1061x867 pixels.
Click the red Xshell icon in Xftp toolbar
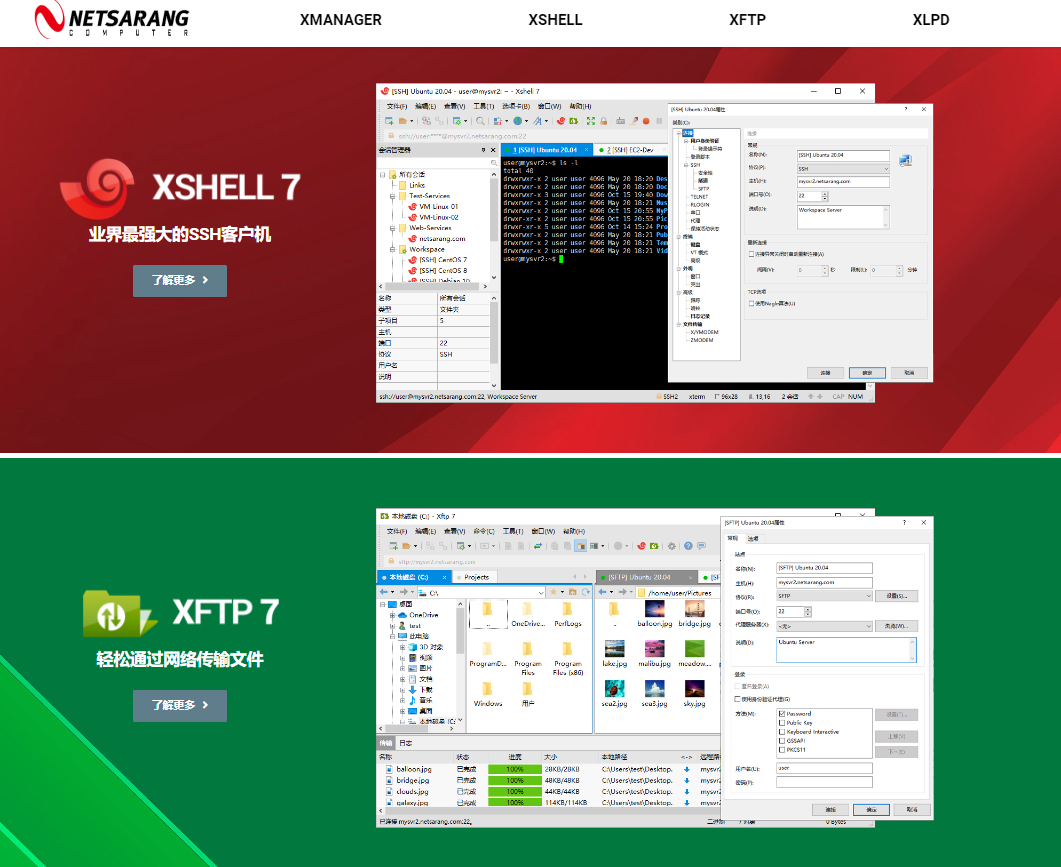[641, 546]
